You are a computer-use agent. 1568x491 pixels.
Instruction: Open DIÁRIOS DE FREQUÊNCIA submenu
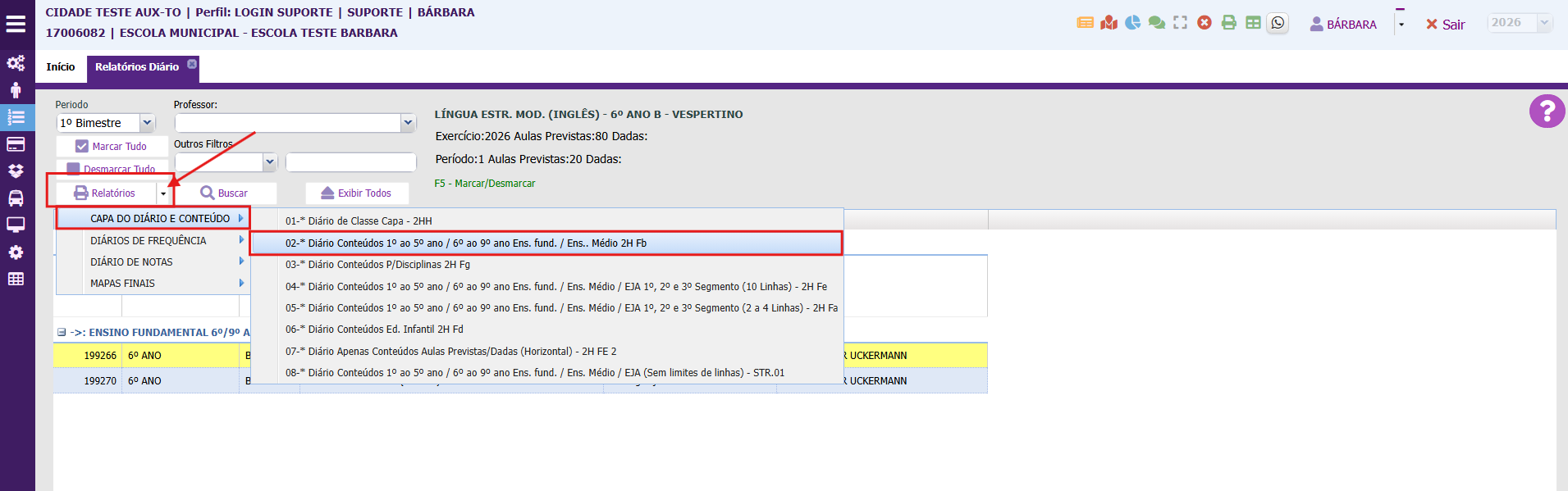tap(149, 241)
